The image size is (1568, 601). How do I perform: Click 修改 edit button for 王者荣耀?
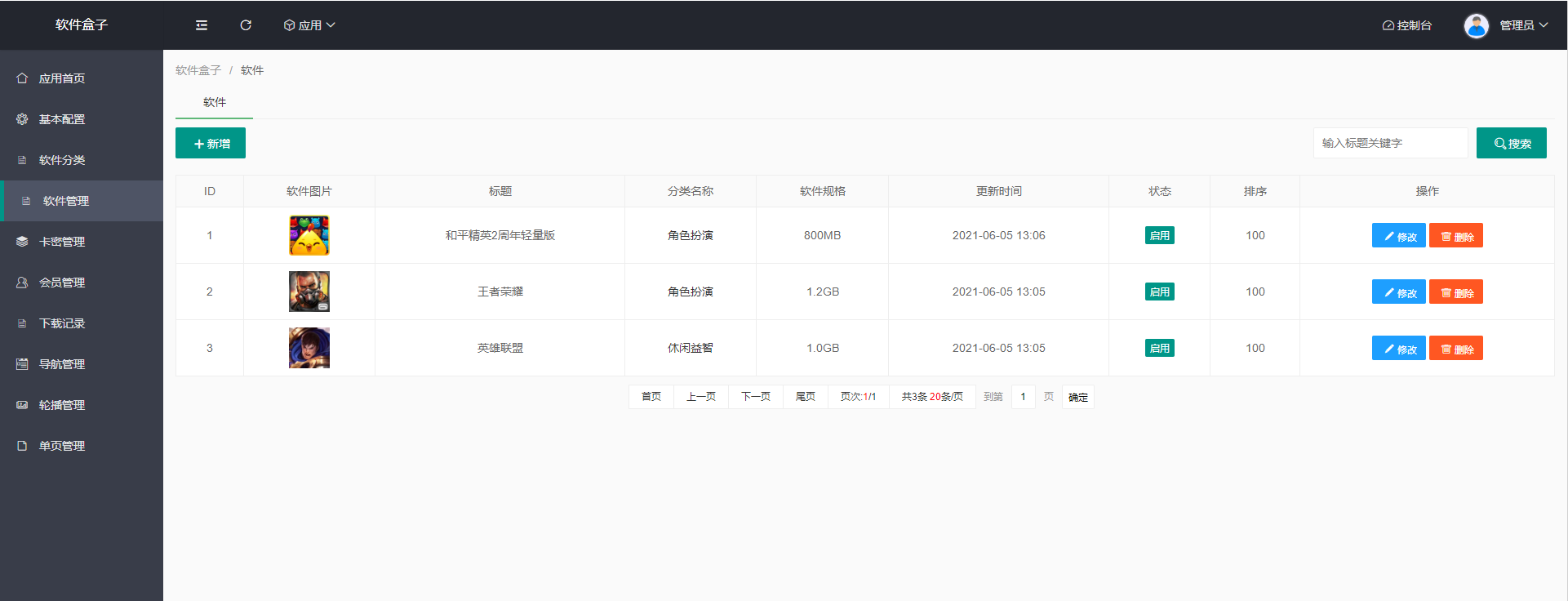1398,292
